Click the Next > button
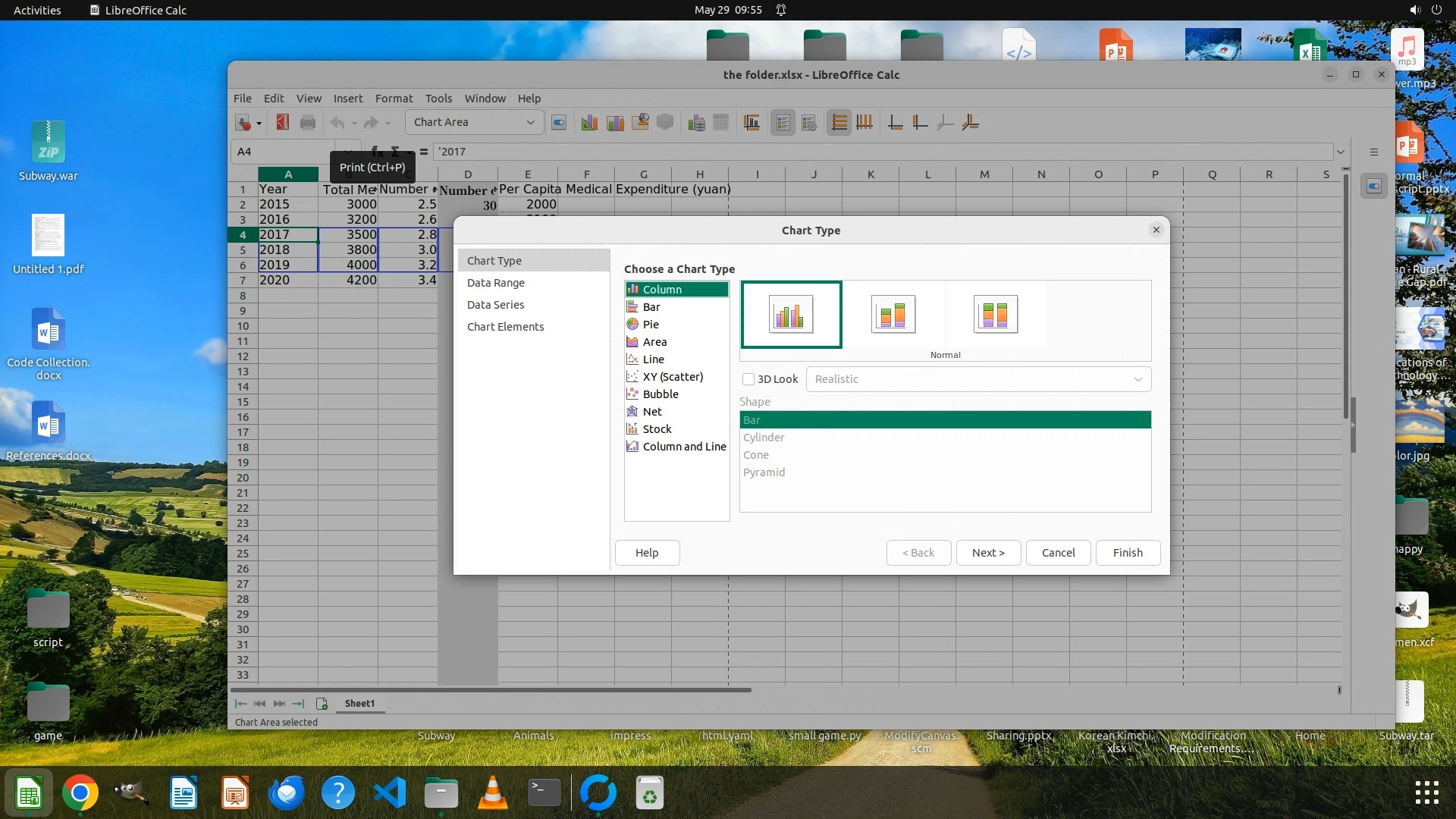This screenshot has height=819, width=1456. coord(987,553)
